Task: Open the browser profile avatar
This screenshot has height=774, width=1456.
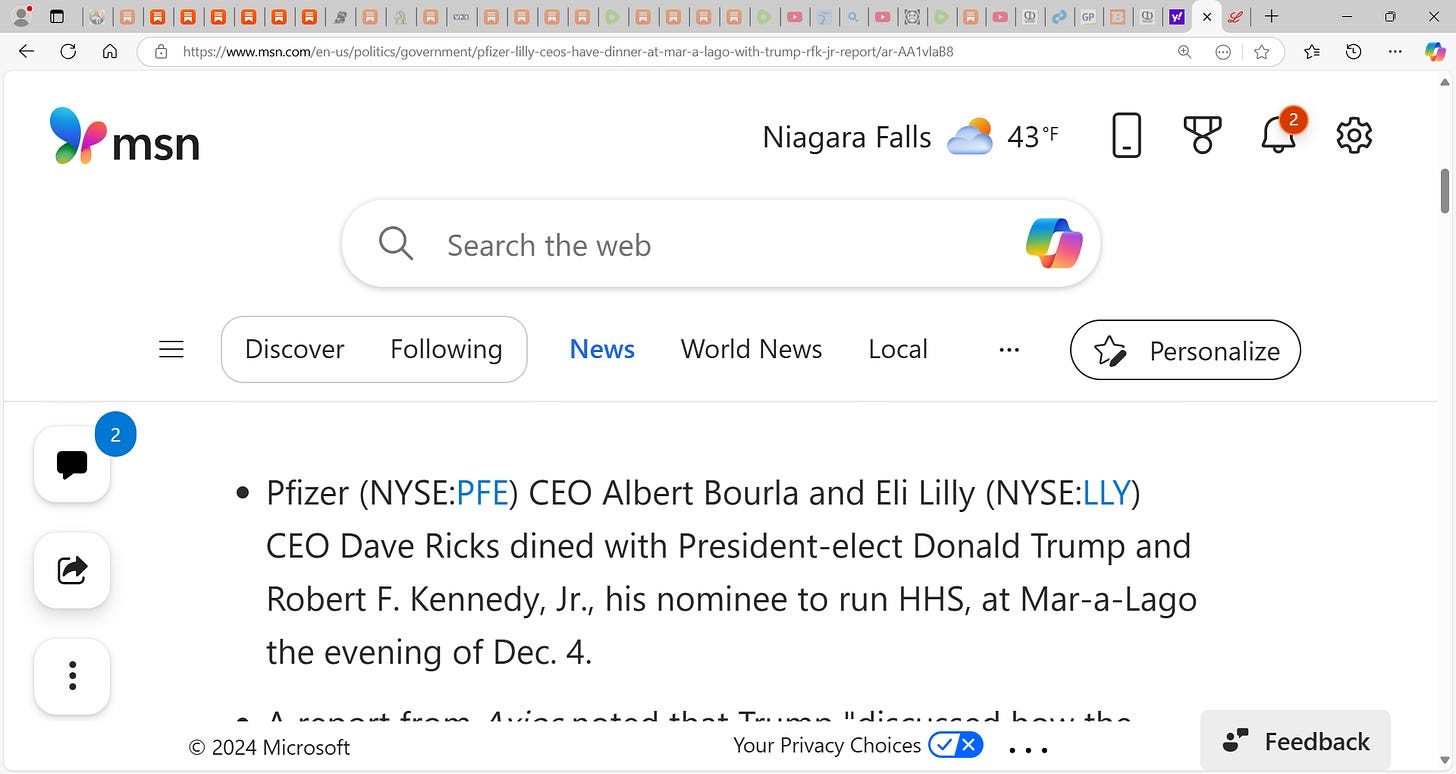Action: click(21, 16)
